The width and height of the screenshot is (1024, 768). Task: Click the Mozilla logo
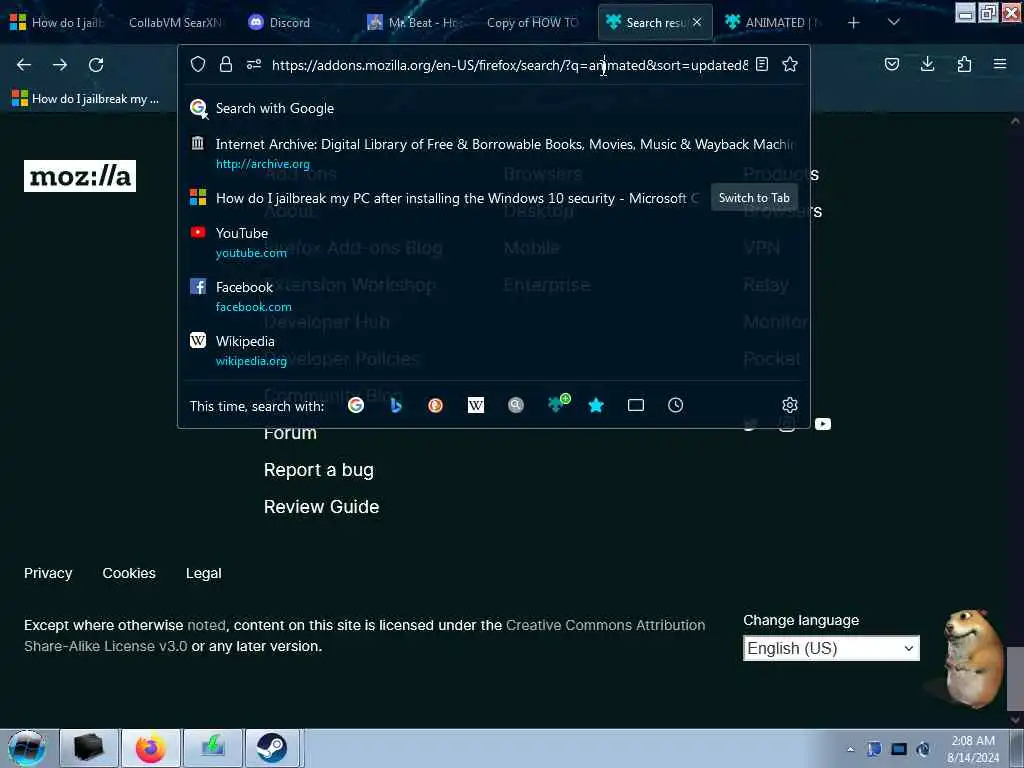[80, 176]
